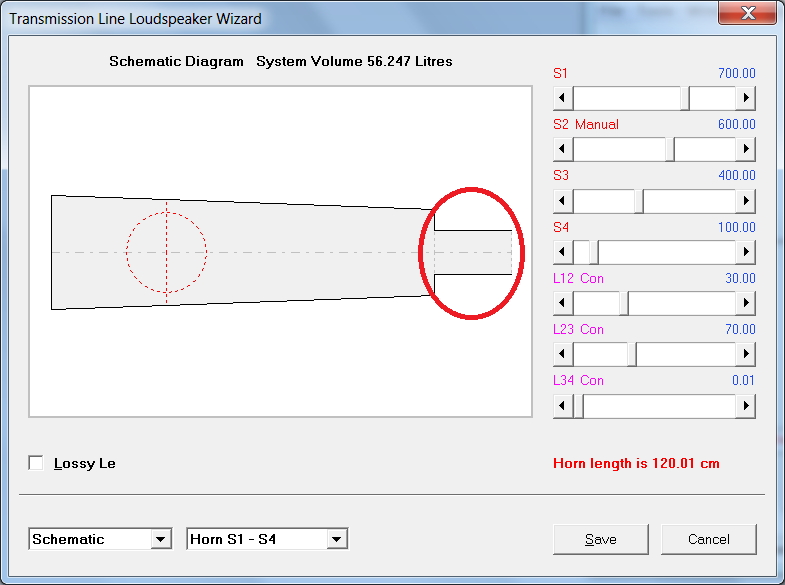This screenshot has height=585, width=785.
Task: Decrease S2 Manual with left arrow
Action: coord(563,149)
